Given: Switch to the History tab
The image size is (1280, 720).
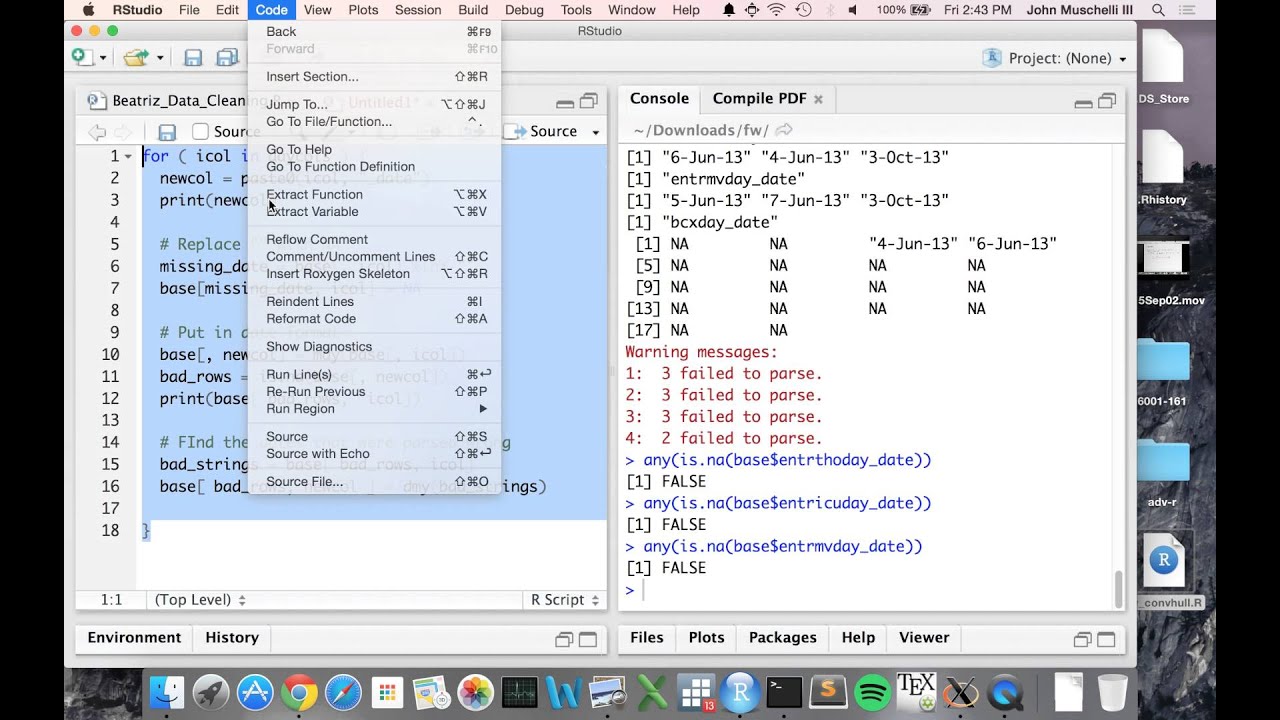Looking at the screenshot, I should click(232, 637).
